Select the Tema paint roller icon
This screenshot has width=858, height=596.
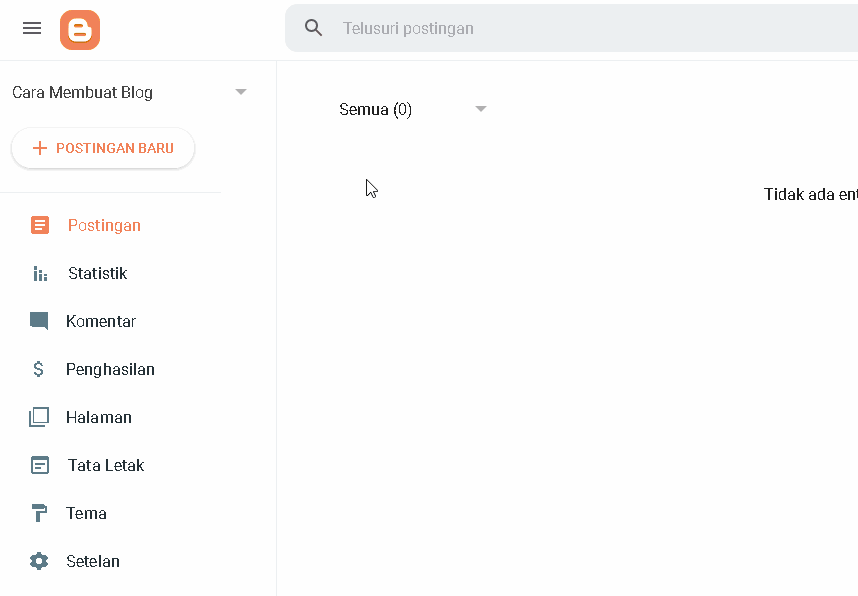tap(39, 513)
